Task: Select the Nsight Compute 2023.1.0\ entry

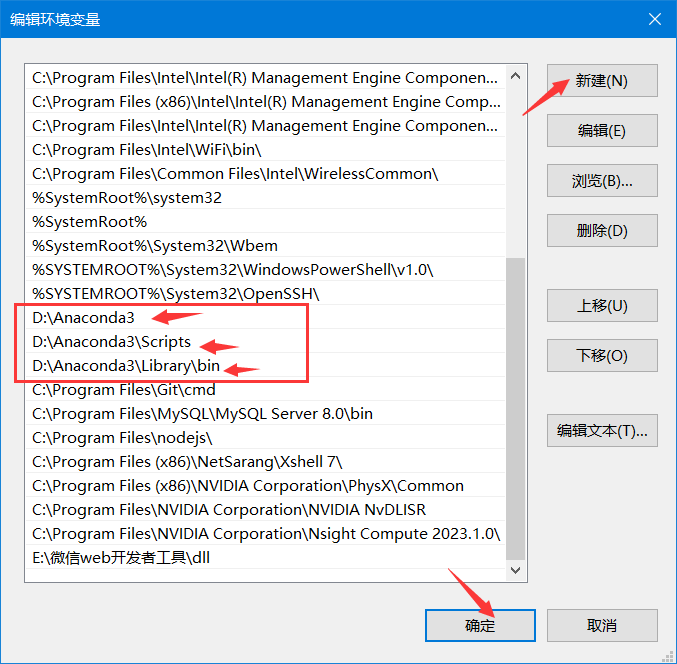Action: pyautogui.click(x=265, y=534)
